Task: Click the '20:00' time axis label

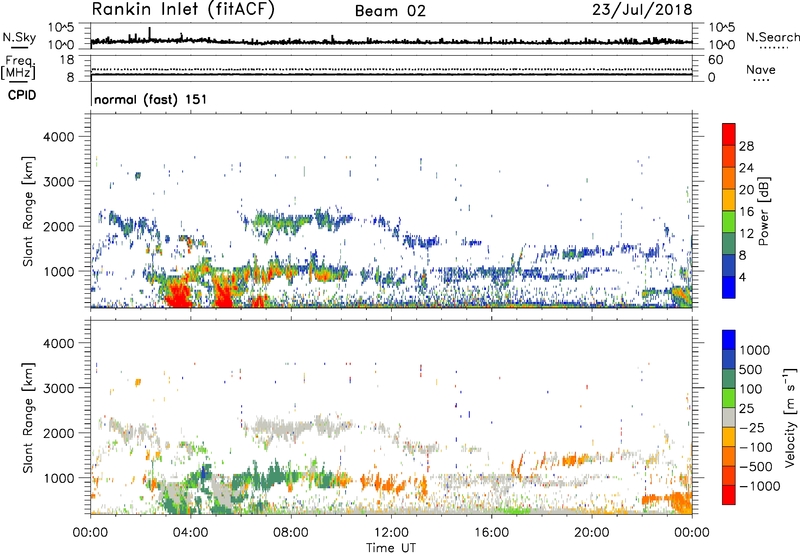Action: coord(591,533)
